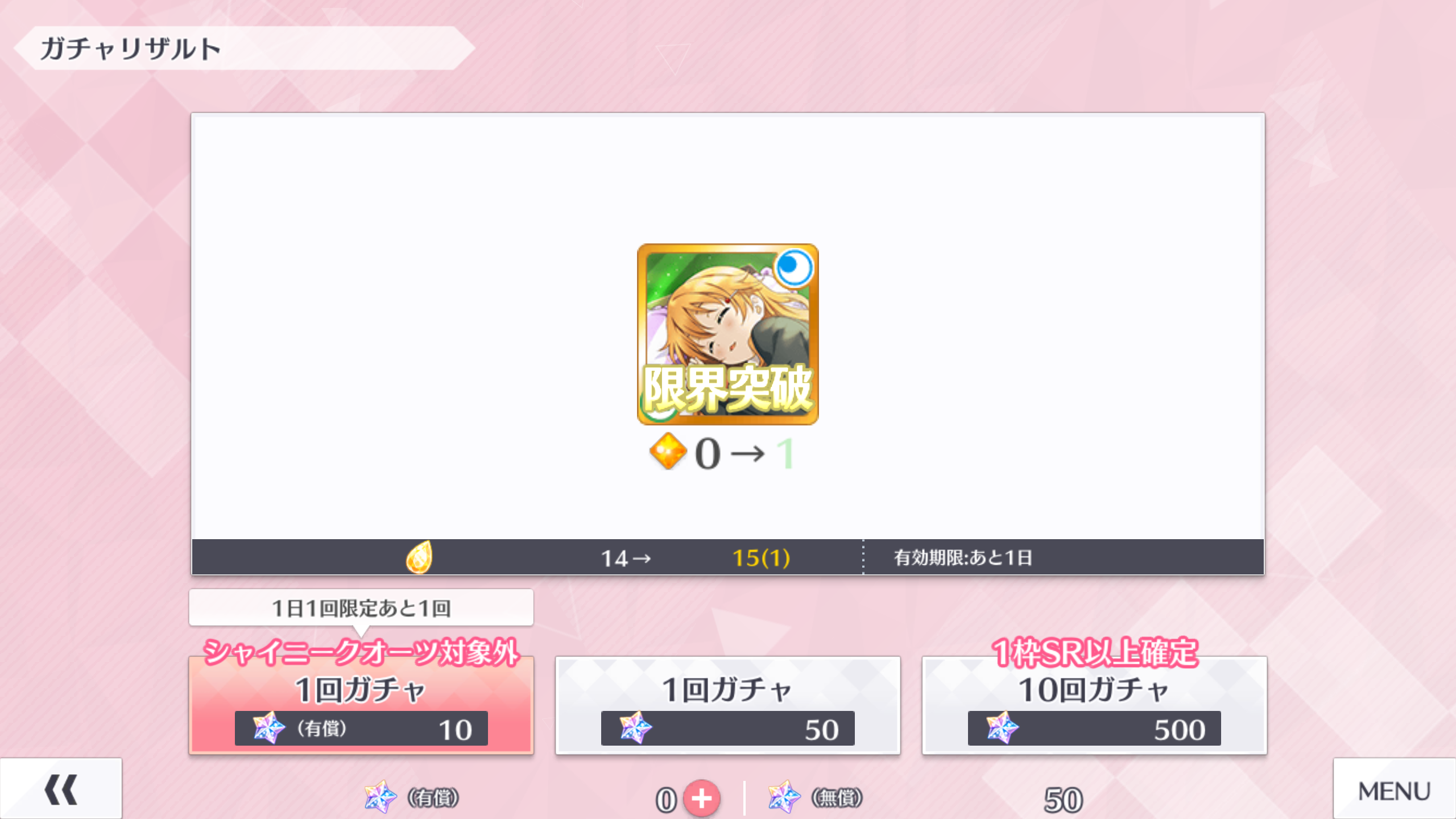Viewport: 1456px width, 819px height.
Task: Tap the 15(1) quartz count
Action: click(761, 558)
